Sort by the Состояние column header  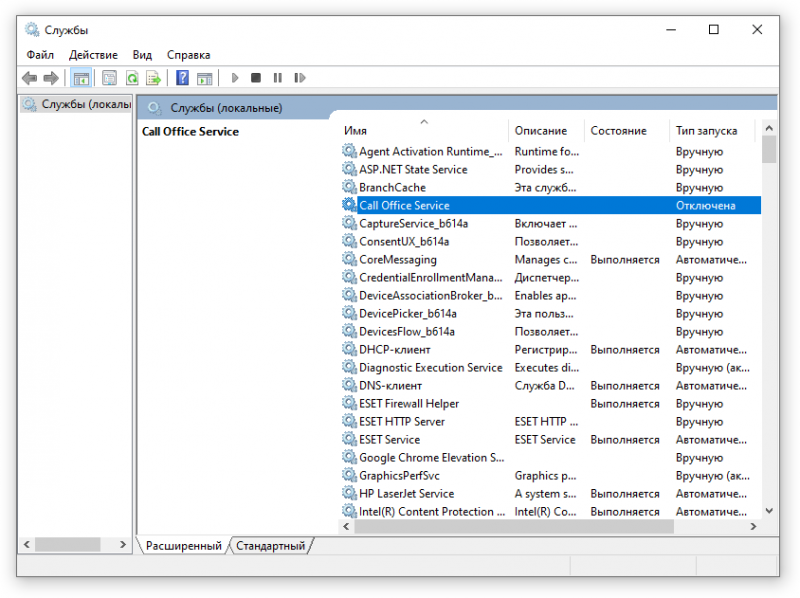pos(627,131)
